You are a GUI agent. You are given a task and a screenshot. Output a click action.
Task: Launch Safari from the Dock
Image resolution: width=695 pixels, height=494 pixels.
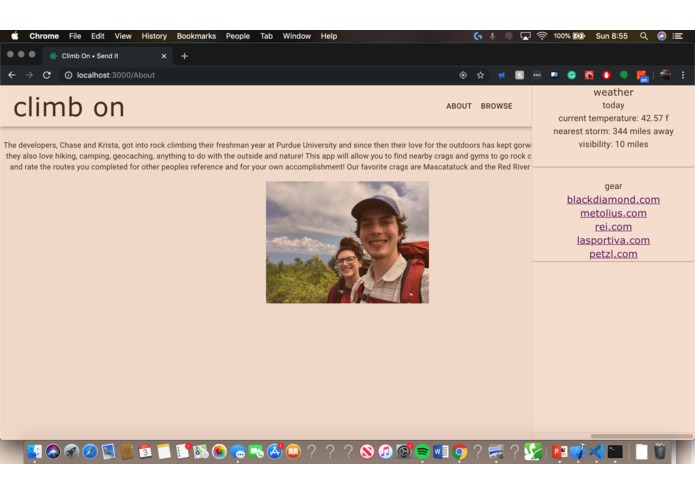point(90,452)
